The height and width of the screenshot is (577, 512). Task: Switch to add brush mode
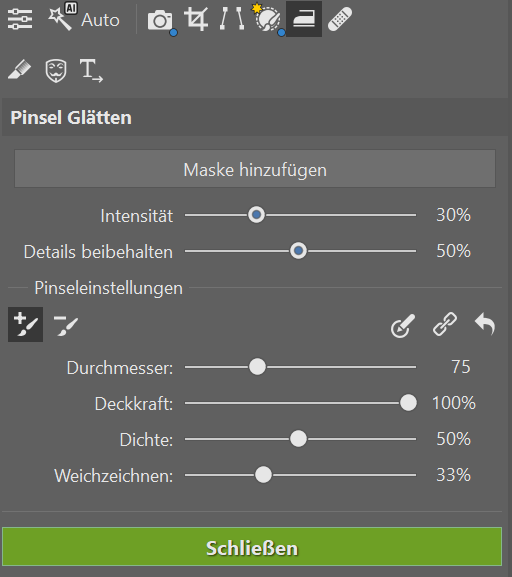pos(25,325)
